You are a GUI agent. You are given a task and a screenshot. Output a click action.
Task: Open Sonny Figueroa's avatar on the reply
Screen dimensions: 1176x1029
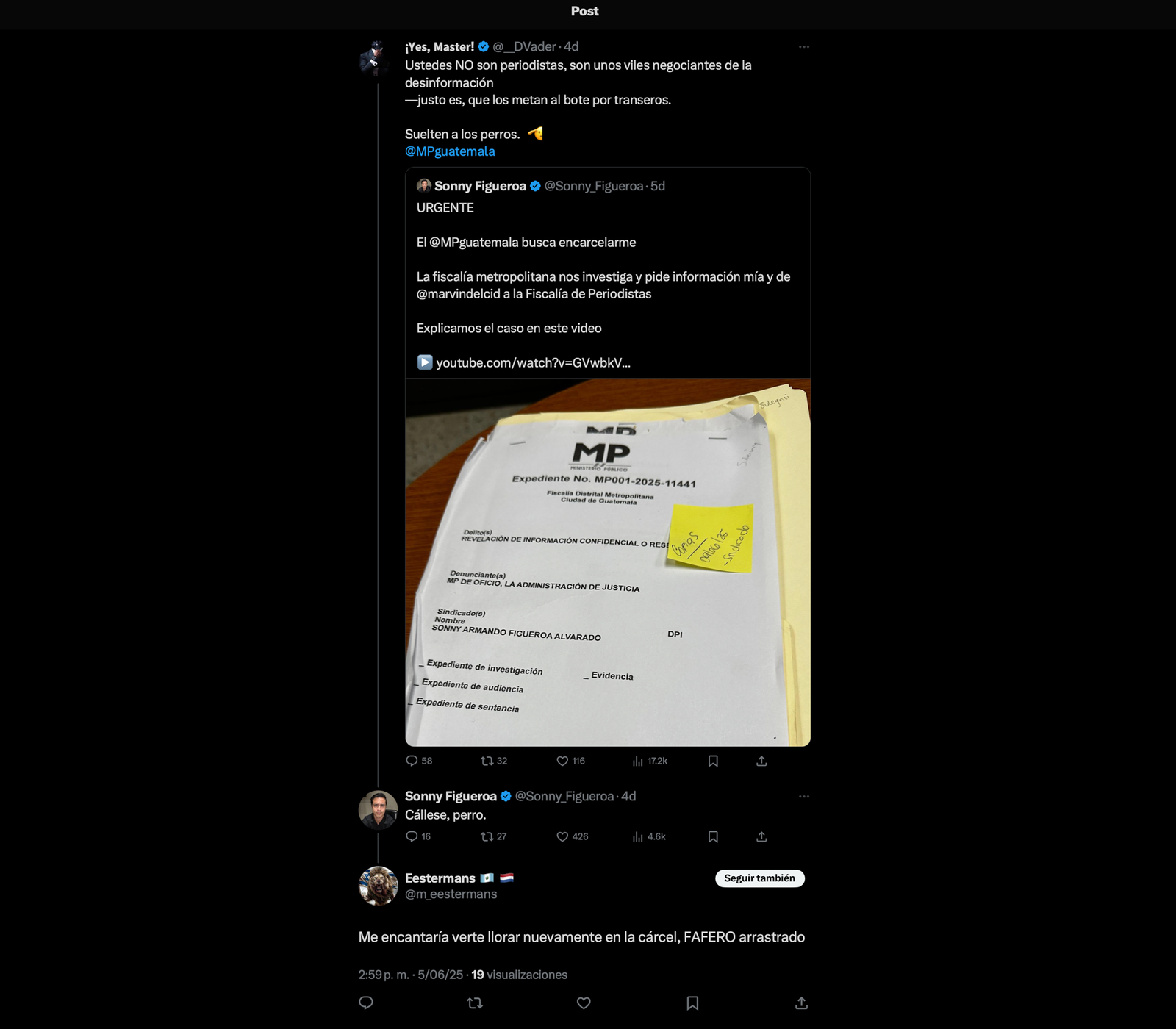tap(378, 810)
